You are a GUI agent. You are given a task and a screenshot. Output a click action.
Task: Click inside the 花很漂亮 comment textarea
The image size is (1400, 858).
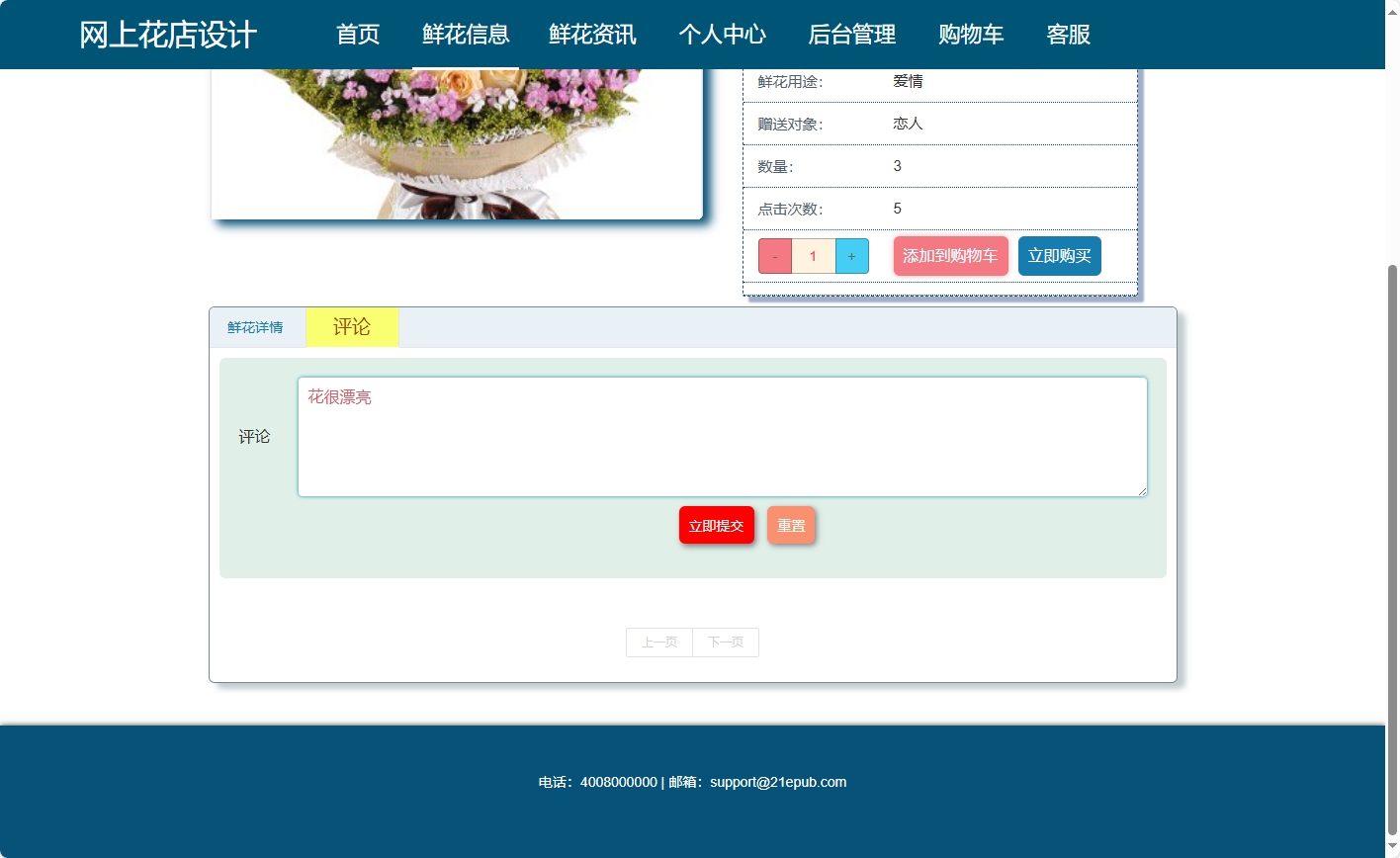pos(722,436)
